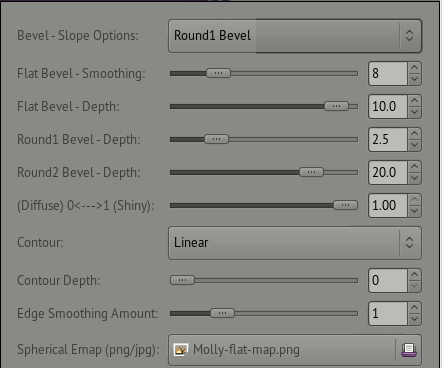Click the Contour Depth slider handle
Viewport: 442px width, 368px height.
pos(182,280)
